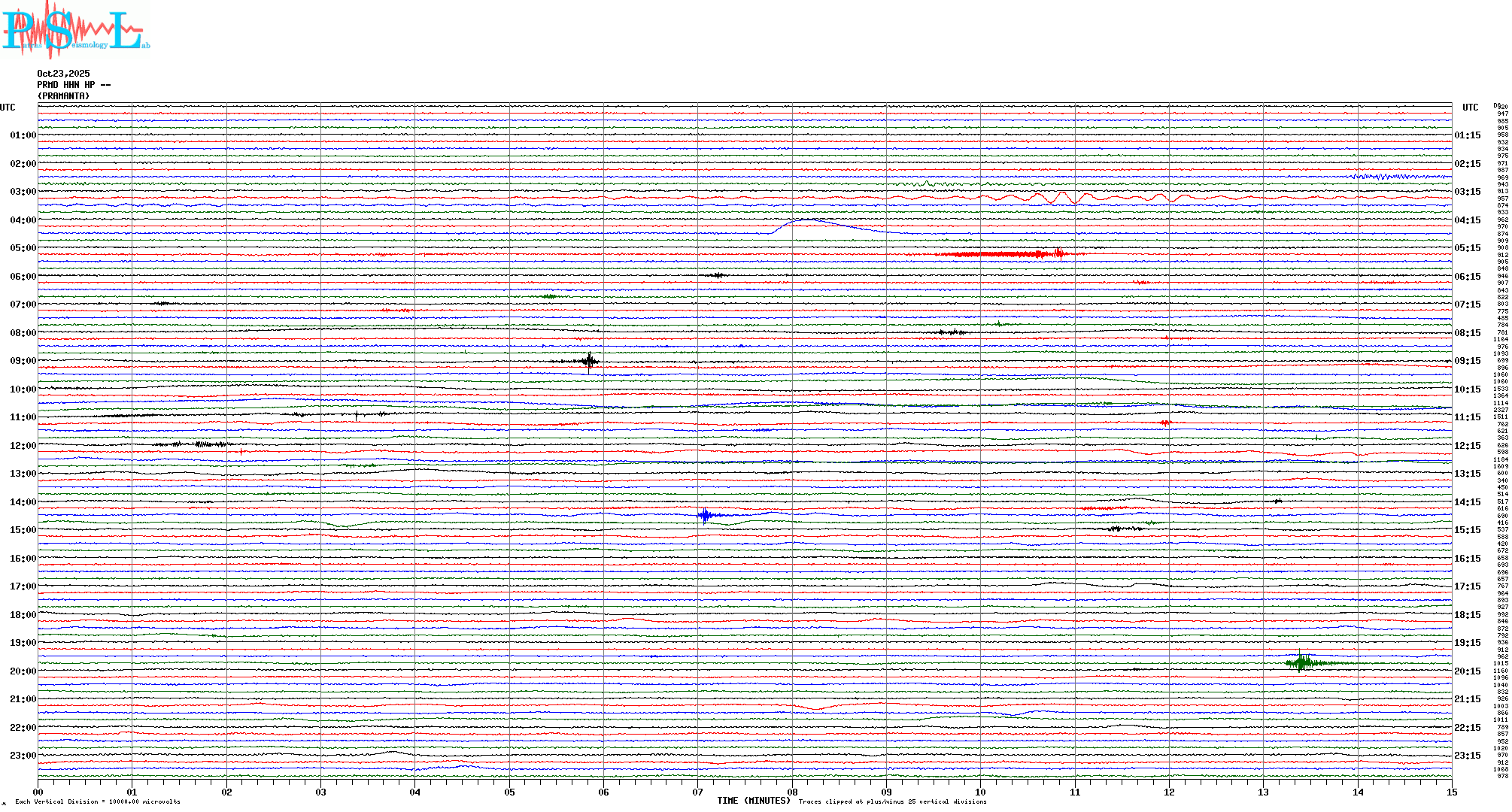Click the 12:00 hour label on left
Screen dimensions: 1512x812
tap(23, 446)
